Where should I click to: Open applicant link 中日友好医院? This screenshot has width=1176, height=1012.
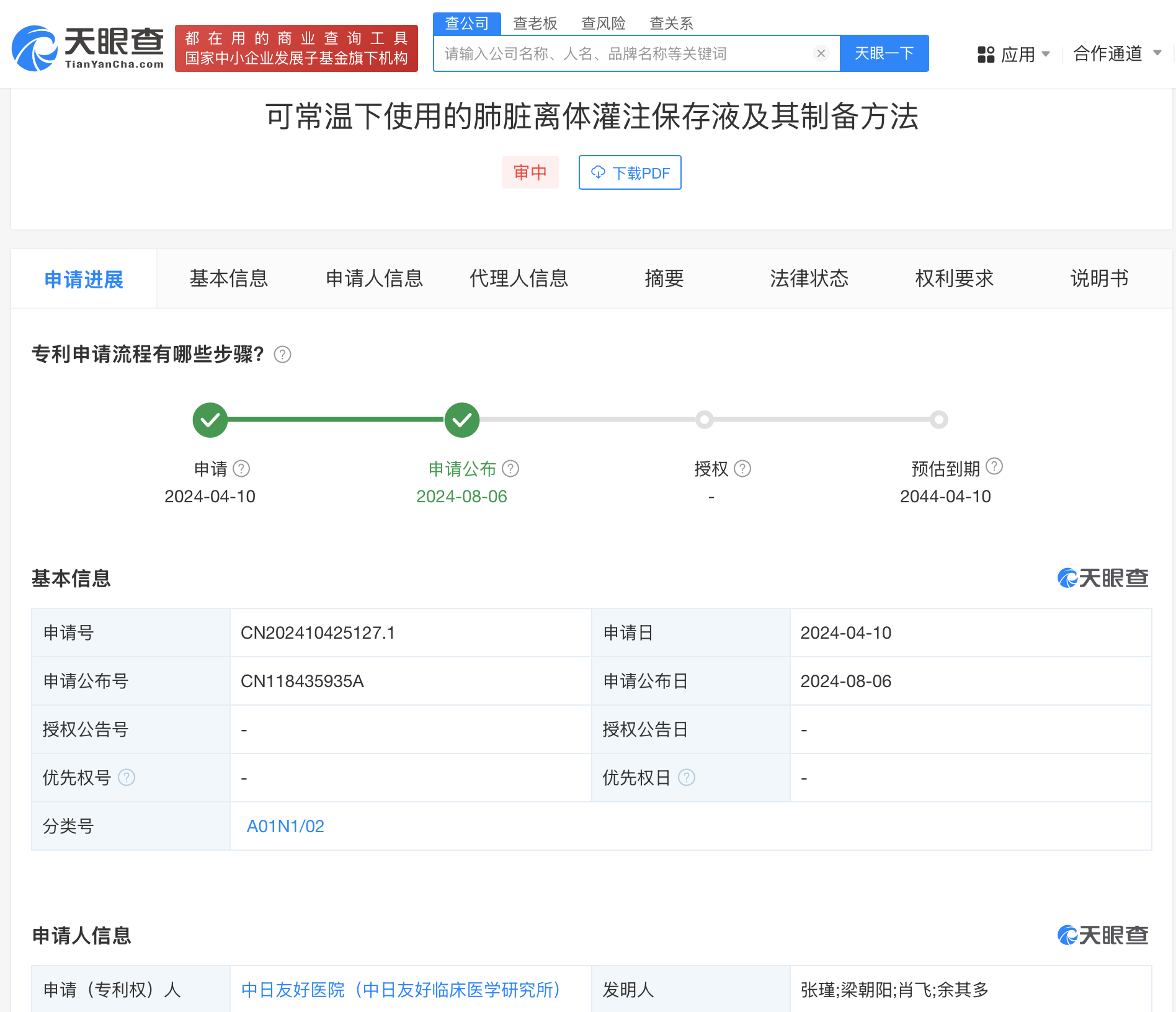click(401, 990)
